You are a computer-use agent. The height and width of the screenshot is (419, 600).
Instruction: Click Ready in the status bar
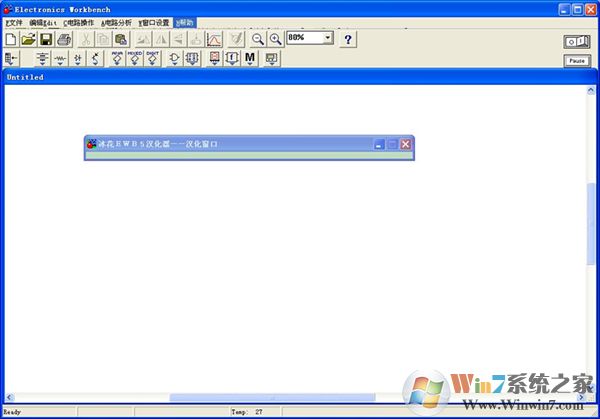click(12, 412)
